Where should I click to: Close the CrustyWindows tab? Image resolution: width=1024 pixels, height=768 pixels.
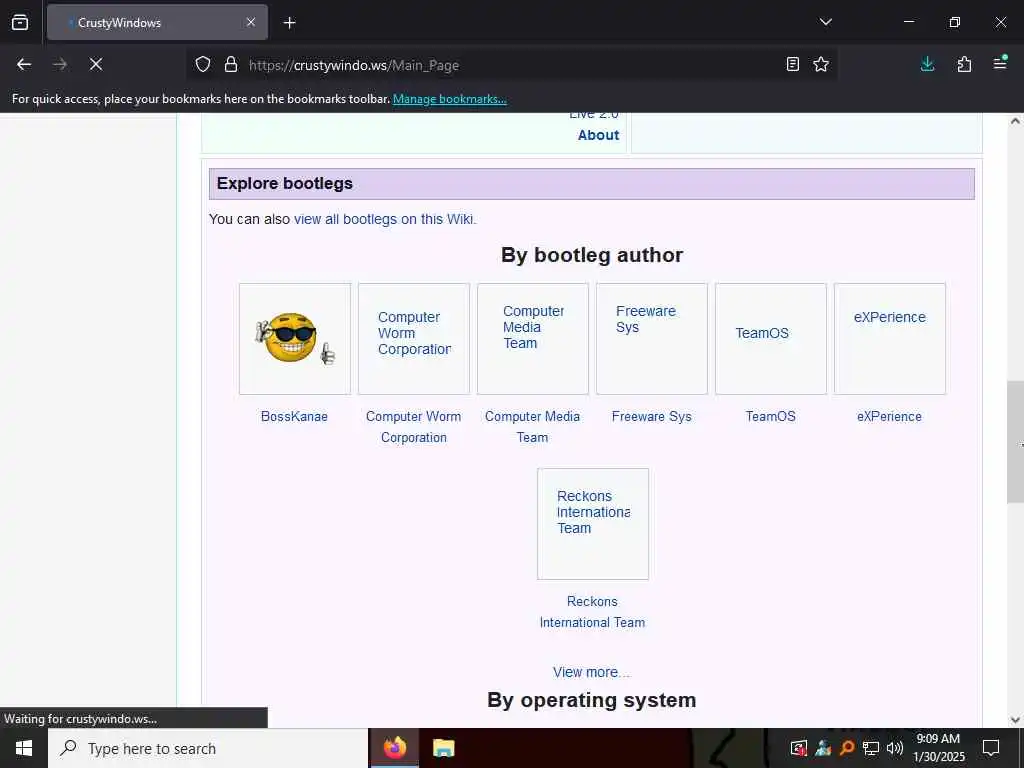(251, 22)
